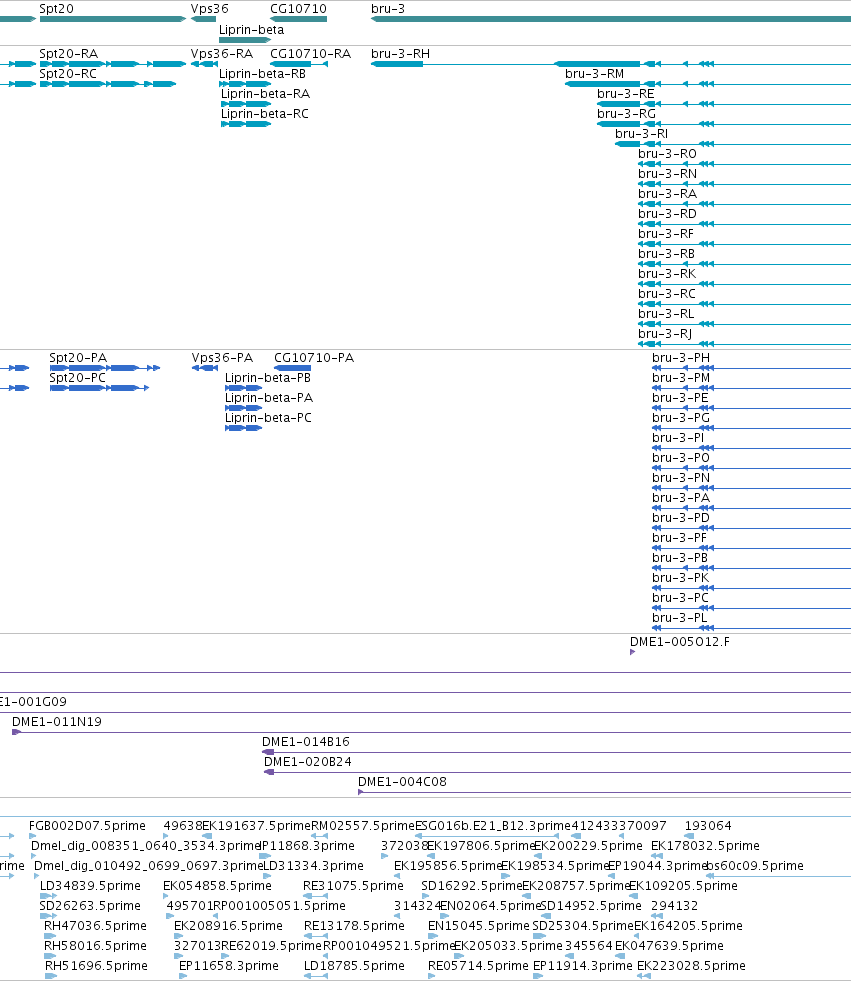Select the bru-3-PO protein label

pyautogui.click(x=681, y=458)
